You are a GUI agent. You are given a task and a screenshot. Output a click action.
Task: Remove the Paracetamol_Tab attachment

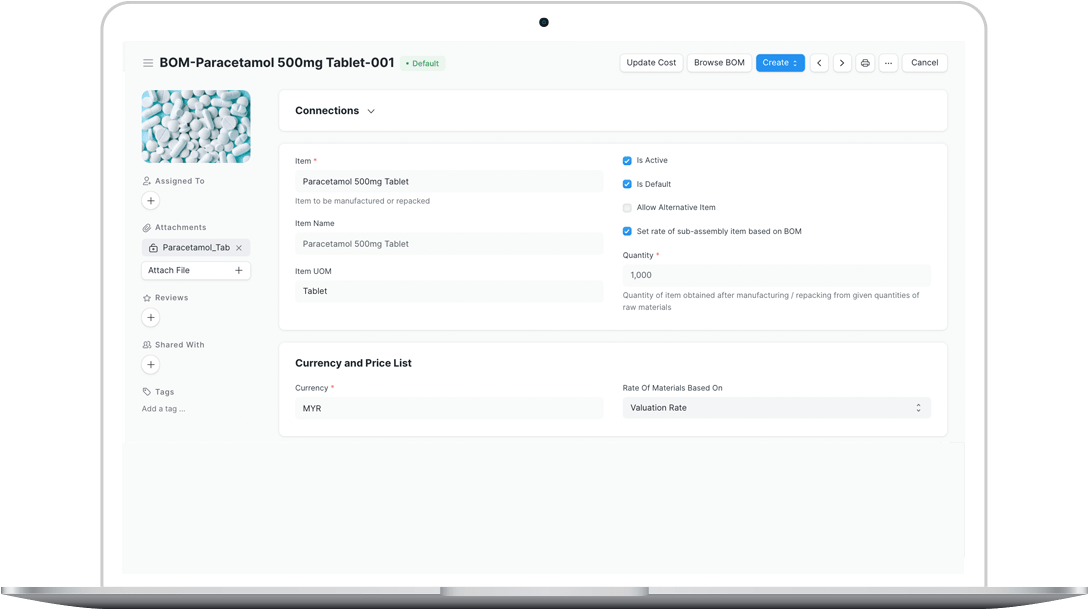pos(239,248)
